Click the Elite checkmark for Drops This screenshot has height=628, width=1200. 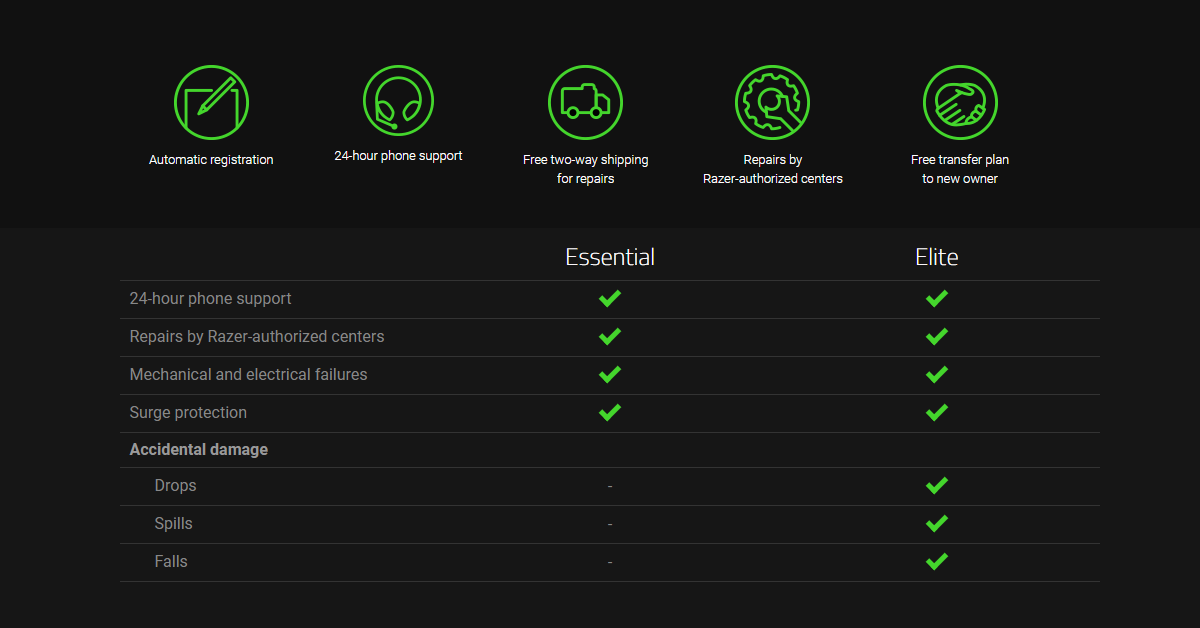[x=937, y=485]
